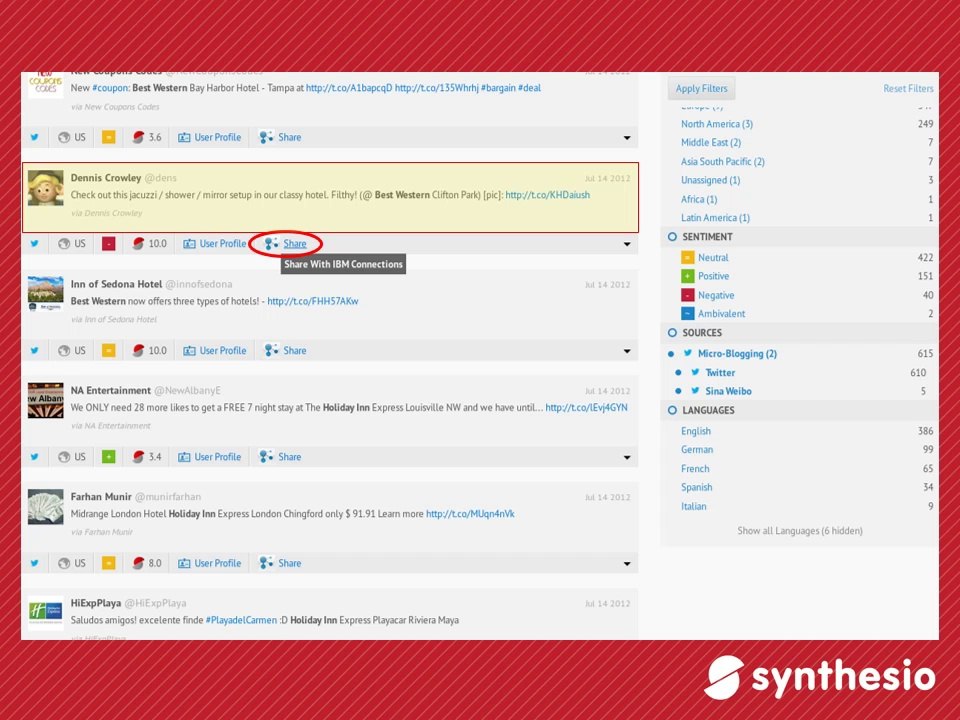Viewport: 960px width, 720px height.
Task: Expand dropdown arrow on New Coupons Codes row
Action: coord(627,138)
